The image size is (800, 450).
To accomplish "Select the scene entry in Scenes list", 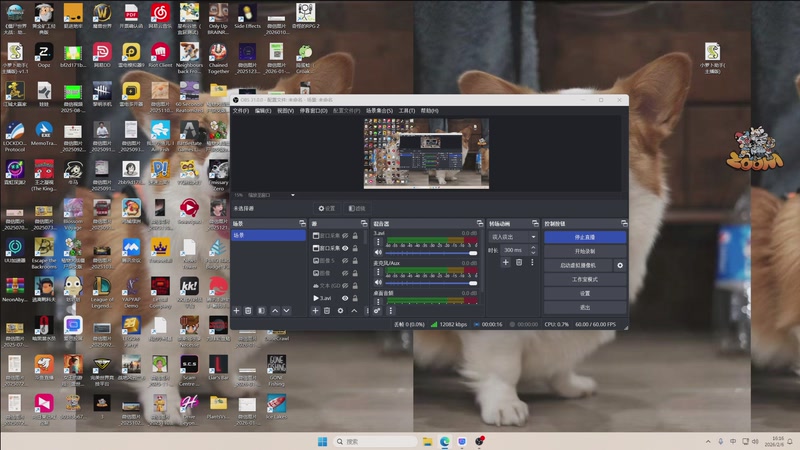I will point(268,235).
